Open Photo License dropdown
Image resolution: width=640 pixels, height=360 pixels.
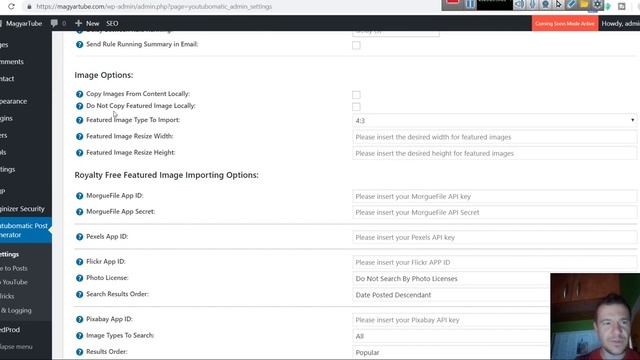point(451,278)
